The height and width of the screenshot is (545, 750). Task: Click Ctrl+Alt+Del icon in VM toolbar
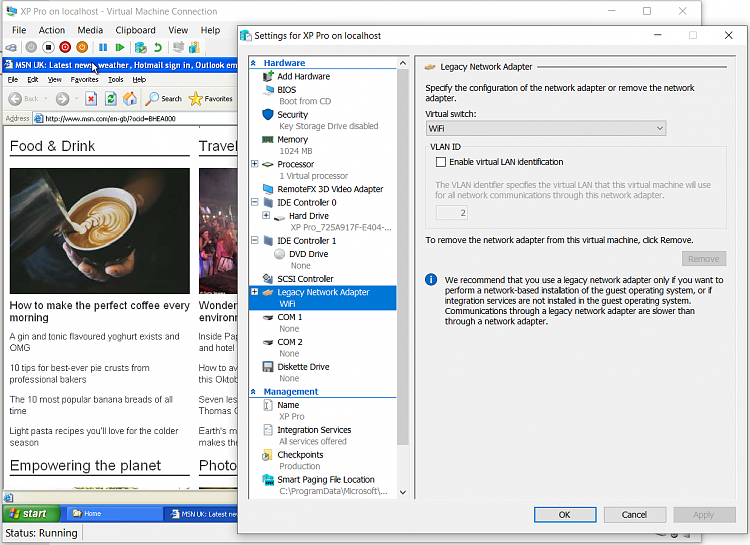pos(11,47)
